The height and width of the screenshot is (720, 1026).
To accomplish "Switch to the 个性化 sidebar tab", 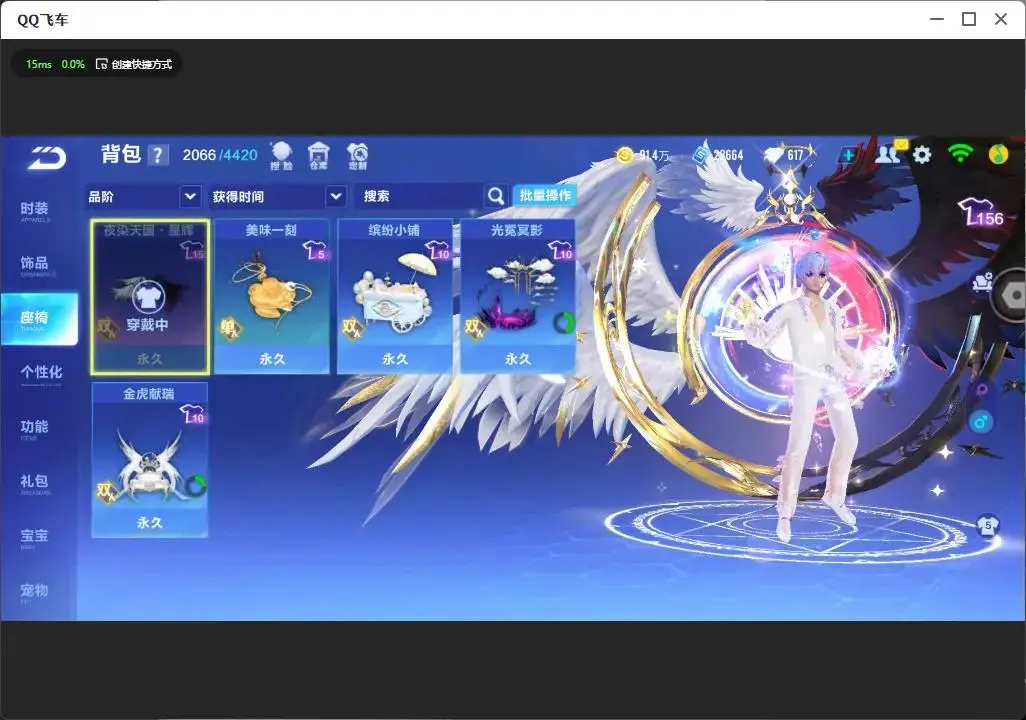I will click(41, 373).
